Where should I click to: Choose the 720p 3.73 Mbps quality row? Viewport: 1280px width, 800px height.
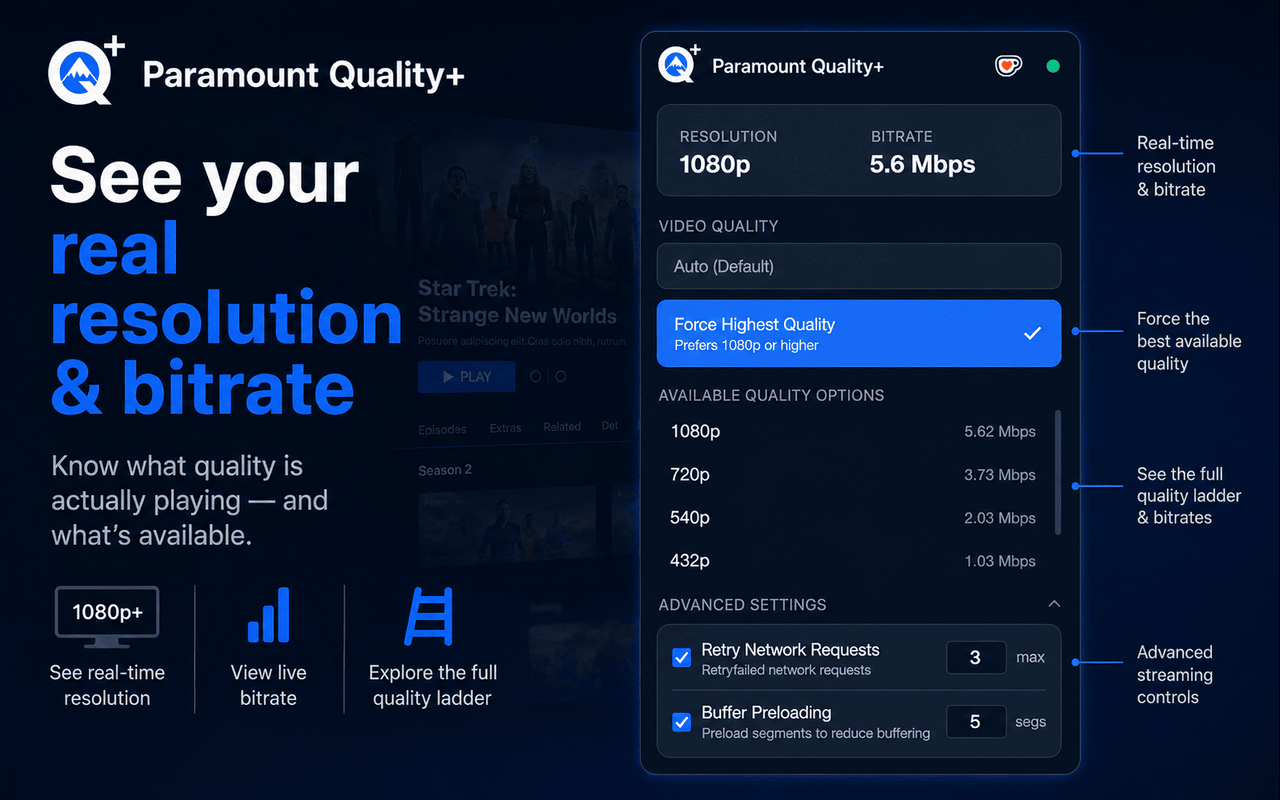853,475
